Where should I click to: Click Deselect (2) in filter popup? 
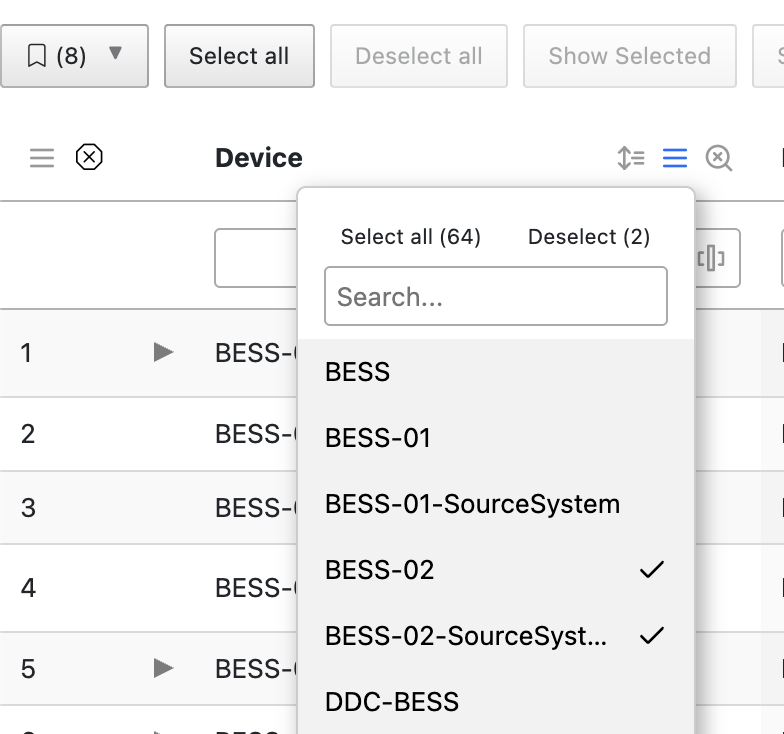pyautogui.click(x=589, y=237)
